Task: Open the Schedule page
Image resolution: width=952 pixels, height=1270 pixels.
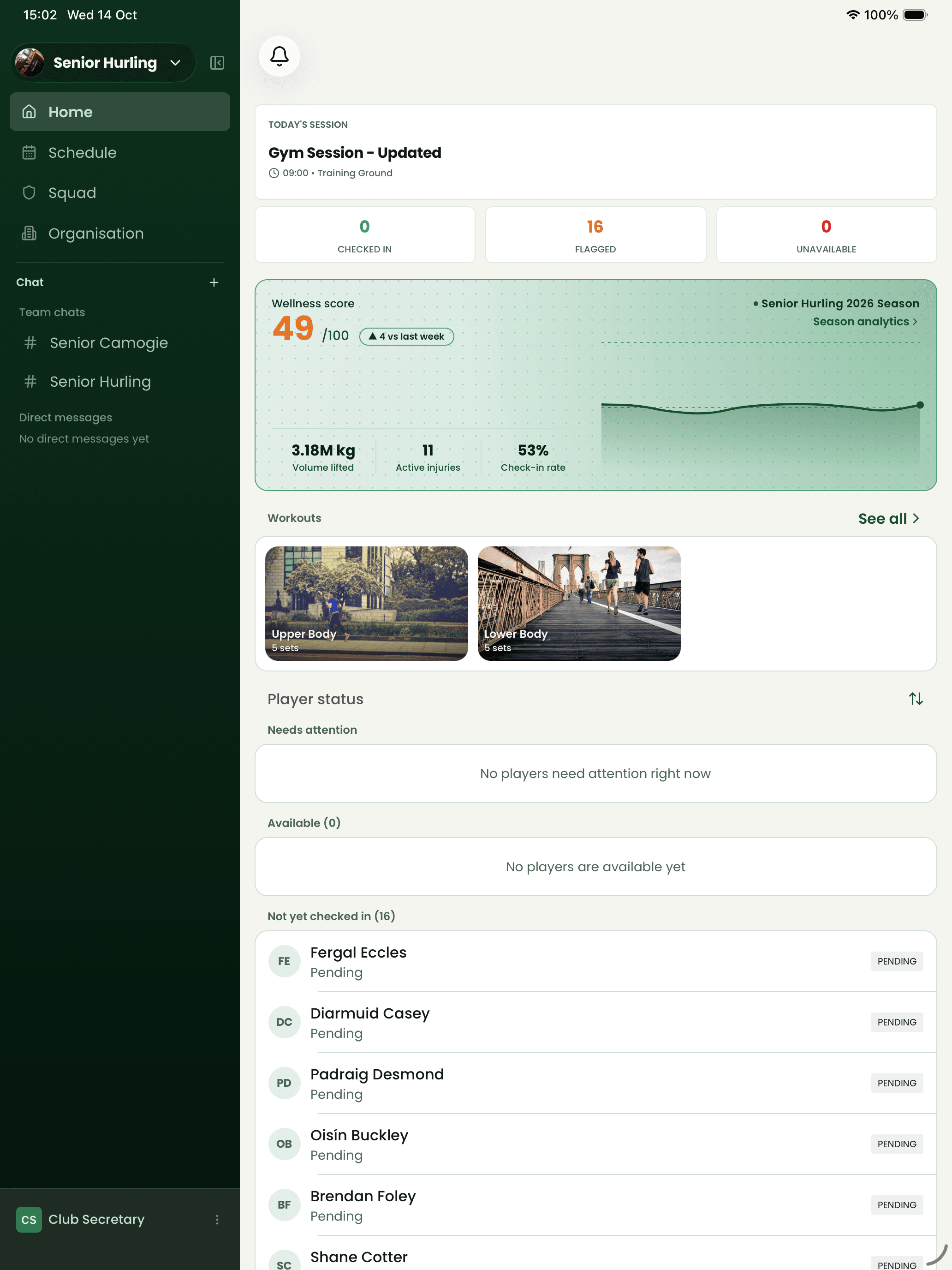Action: [120, 153]
